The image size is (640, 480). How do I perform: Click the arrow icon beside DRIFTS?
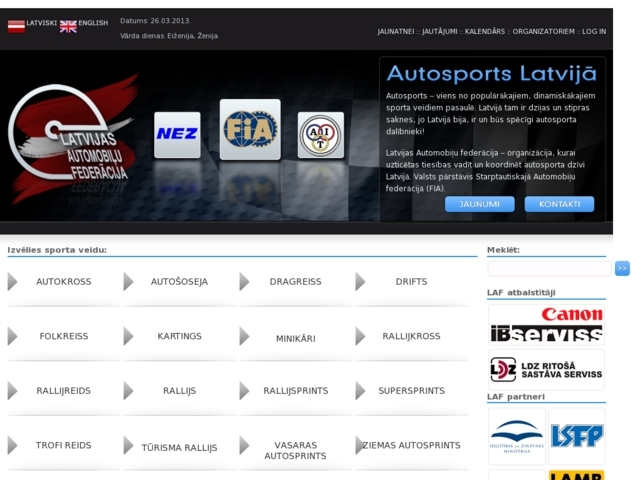point(360,282)
